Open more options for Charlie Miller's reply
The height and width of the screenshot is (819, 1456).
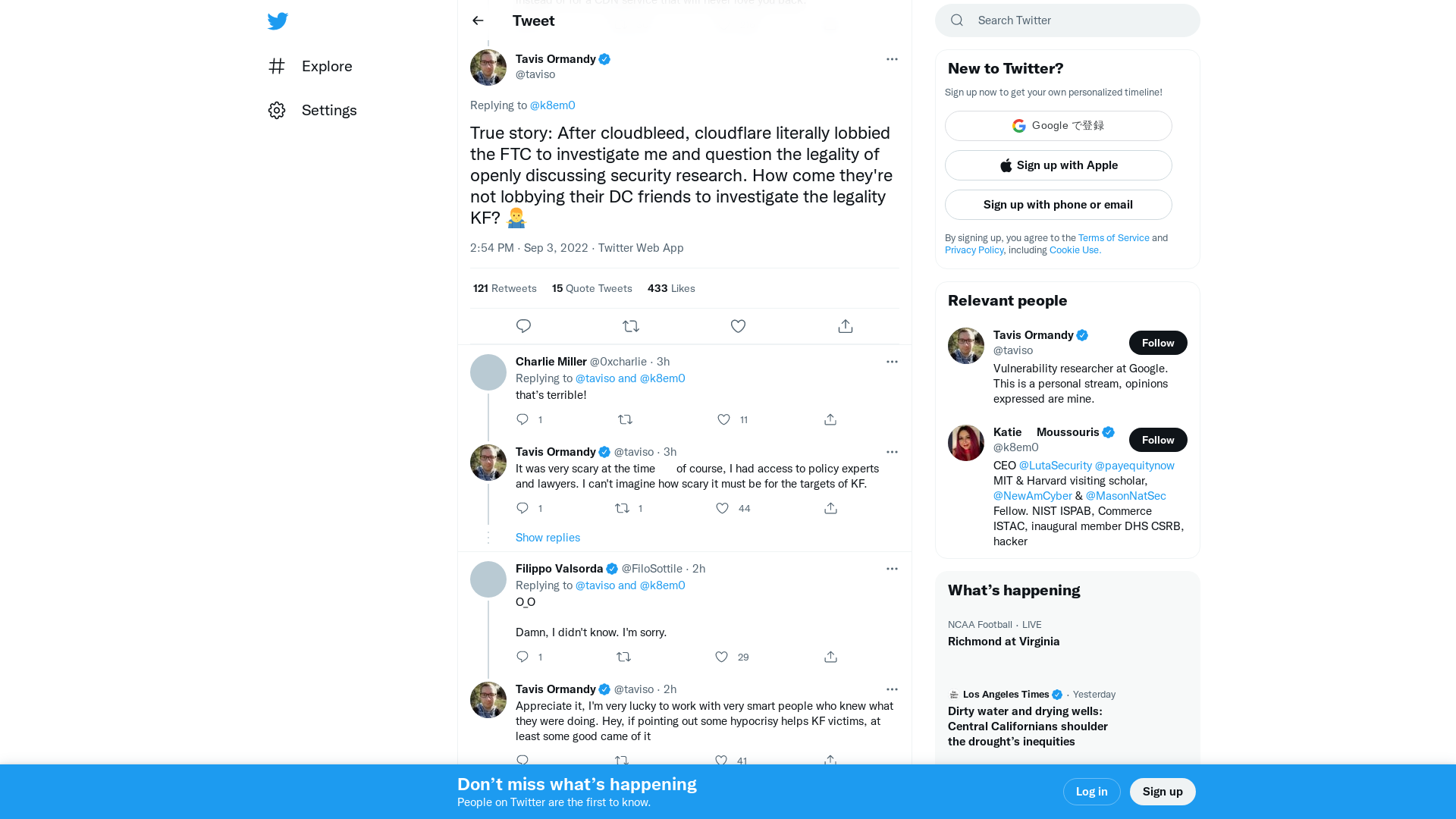[892, 362]
